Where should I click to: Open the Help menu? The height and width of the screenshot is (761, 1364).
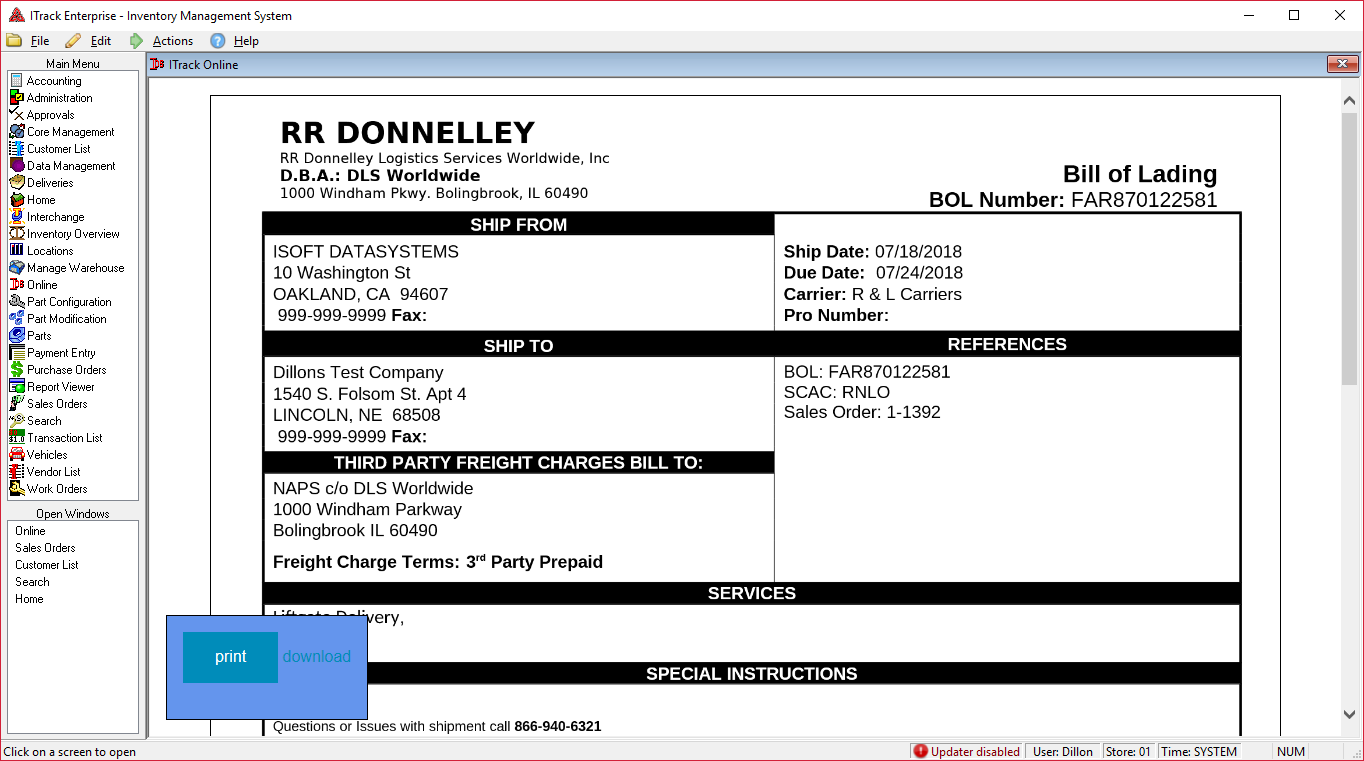(246, 41)
